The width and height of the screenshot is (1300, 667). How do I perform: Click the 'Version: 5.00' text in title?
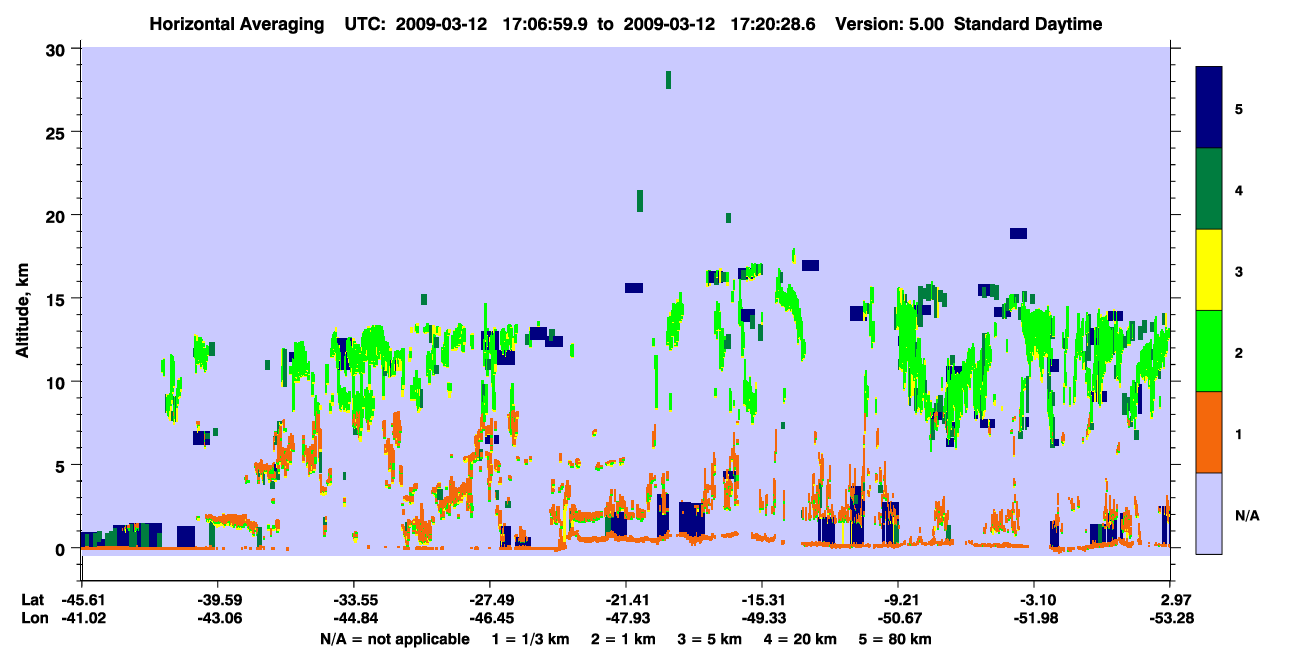pos(889,24)
